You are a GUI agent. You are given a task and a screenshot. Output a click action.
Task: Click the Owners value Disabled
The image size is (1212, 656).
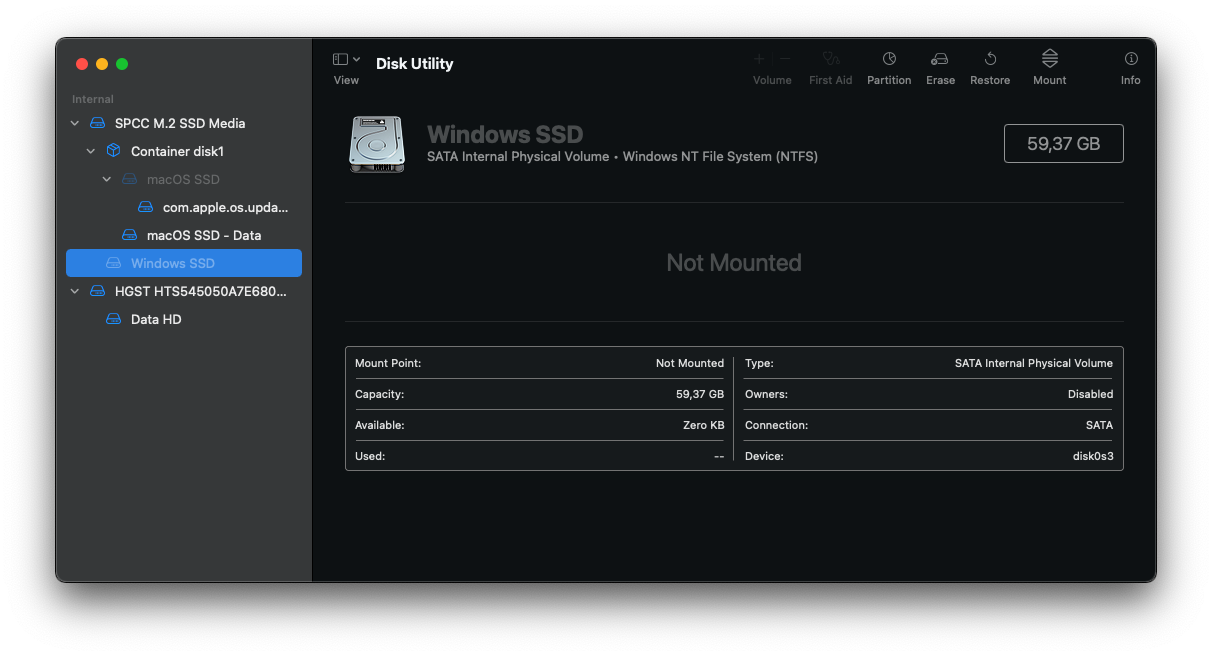1090,394
